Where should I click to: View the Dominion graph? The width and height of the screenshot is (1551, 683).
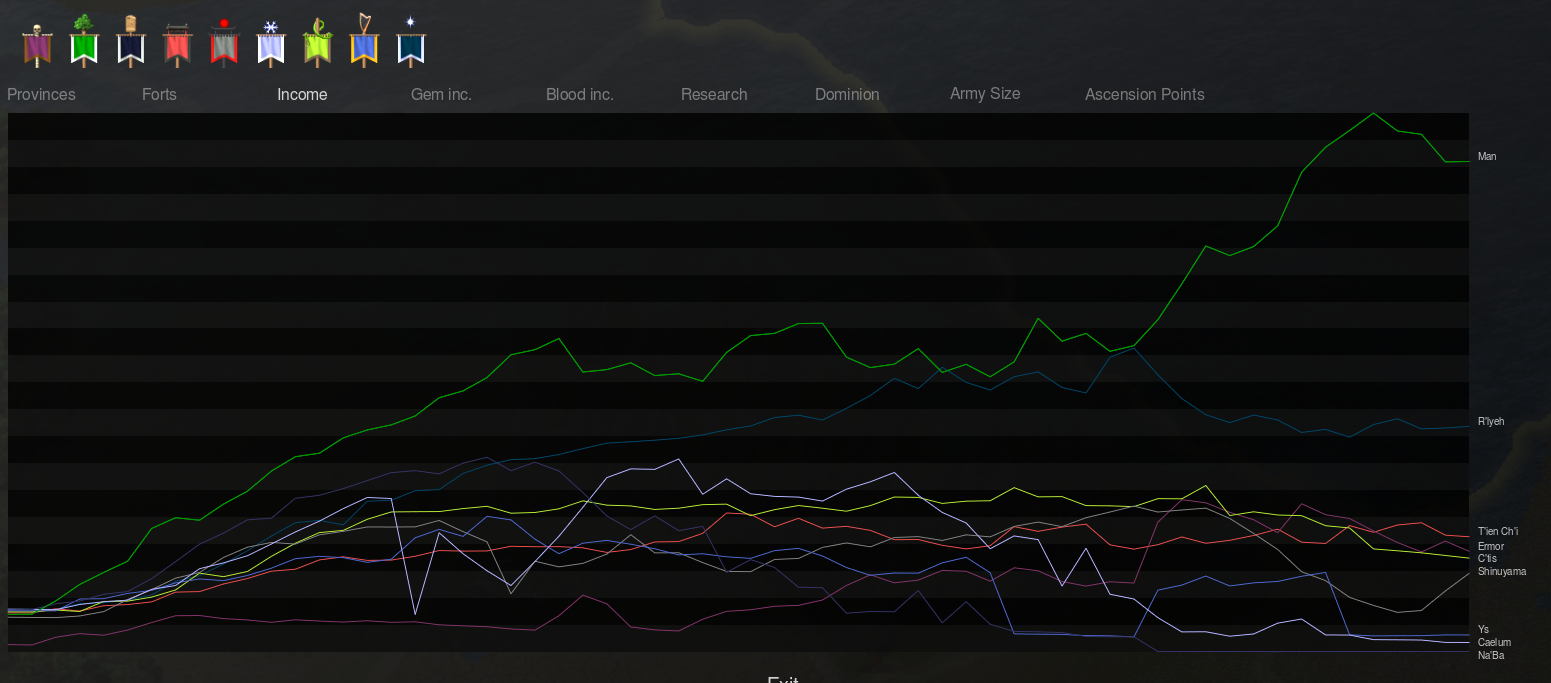point(847,94)
